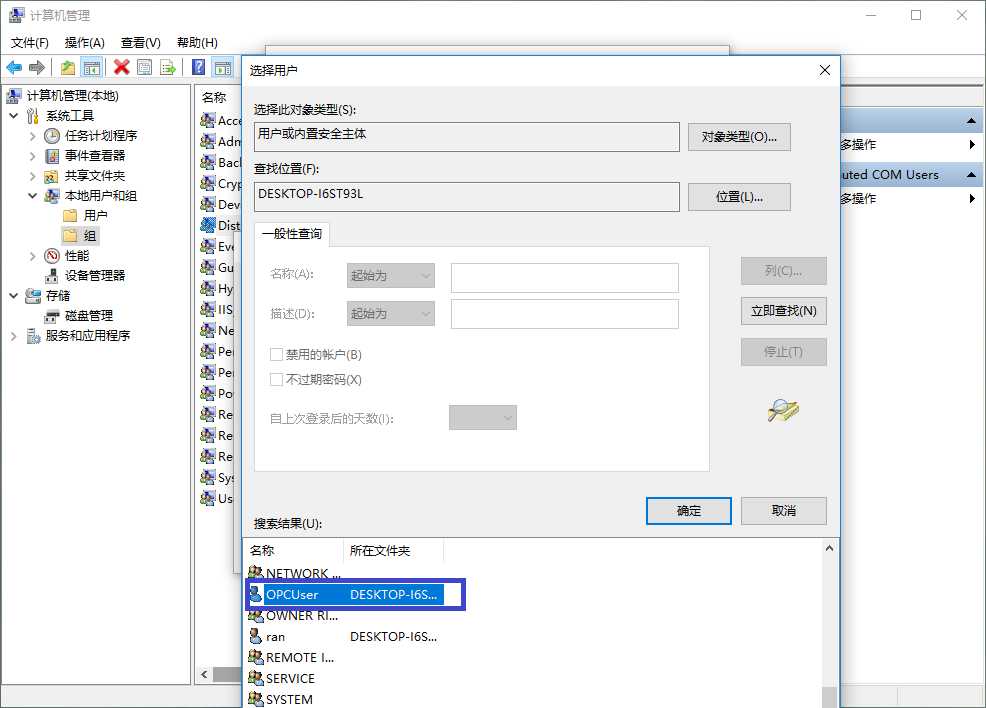This screenshot has width=986, height=708.
Task: Open the 操作(A) menu
Action: pyautogui.click(x=84, y=43)
